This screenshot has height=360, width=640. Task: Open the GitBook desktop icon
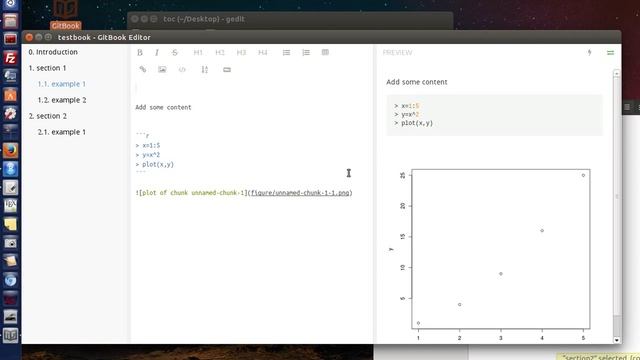point(65,15)
